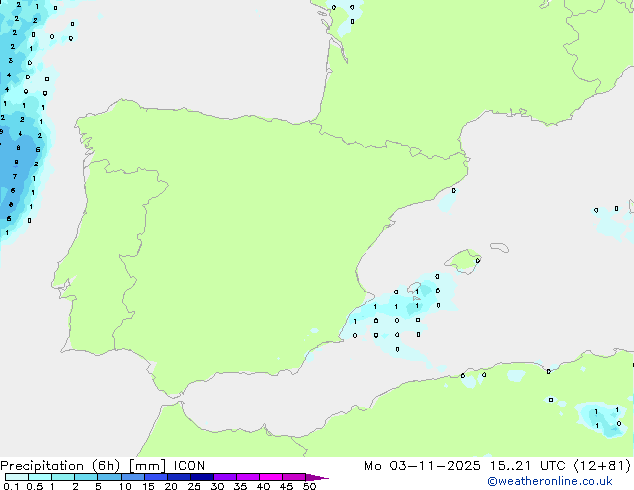Click the 'Mo 03-11-2025' date text
The width and height of the screenshot is (634, 490).
422,466
